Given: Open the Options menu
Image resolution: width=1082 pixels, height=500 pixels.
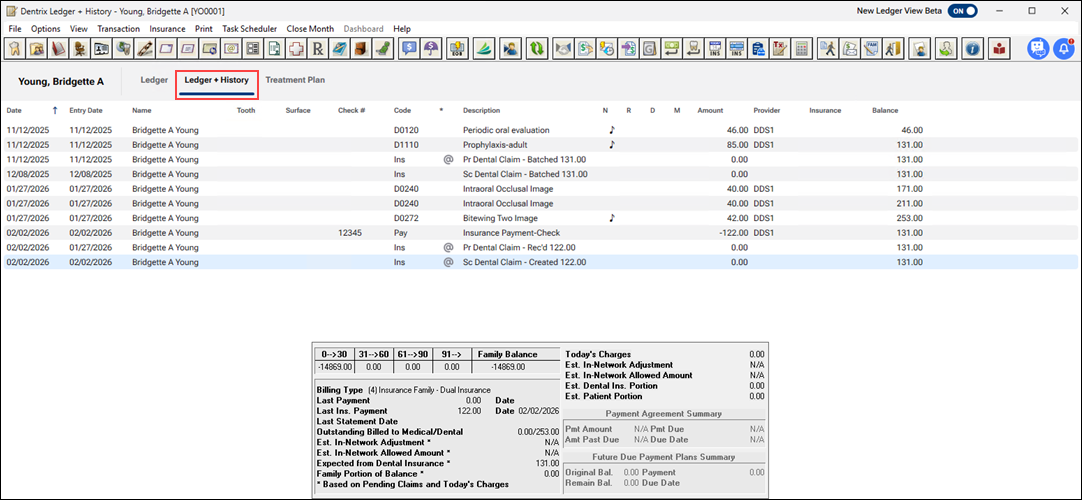Looking at the screenshot, I should pos(46,29).
